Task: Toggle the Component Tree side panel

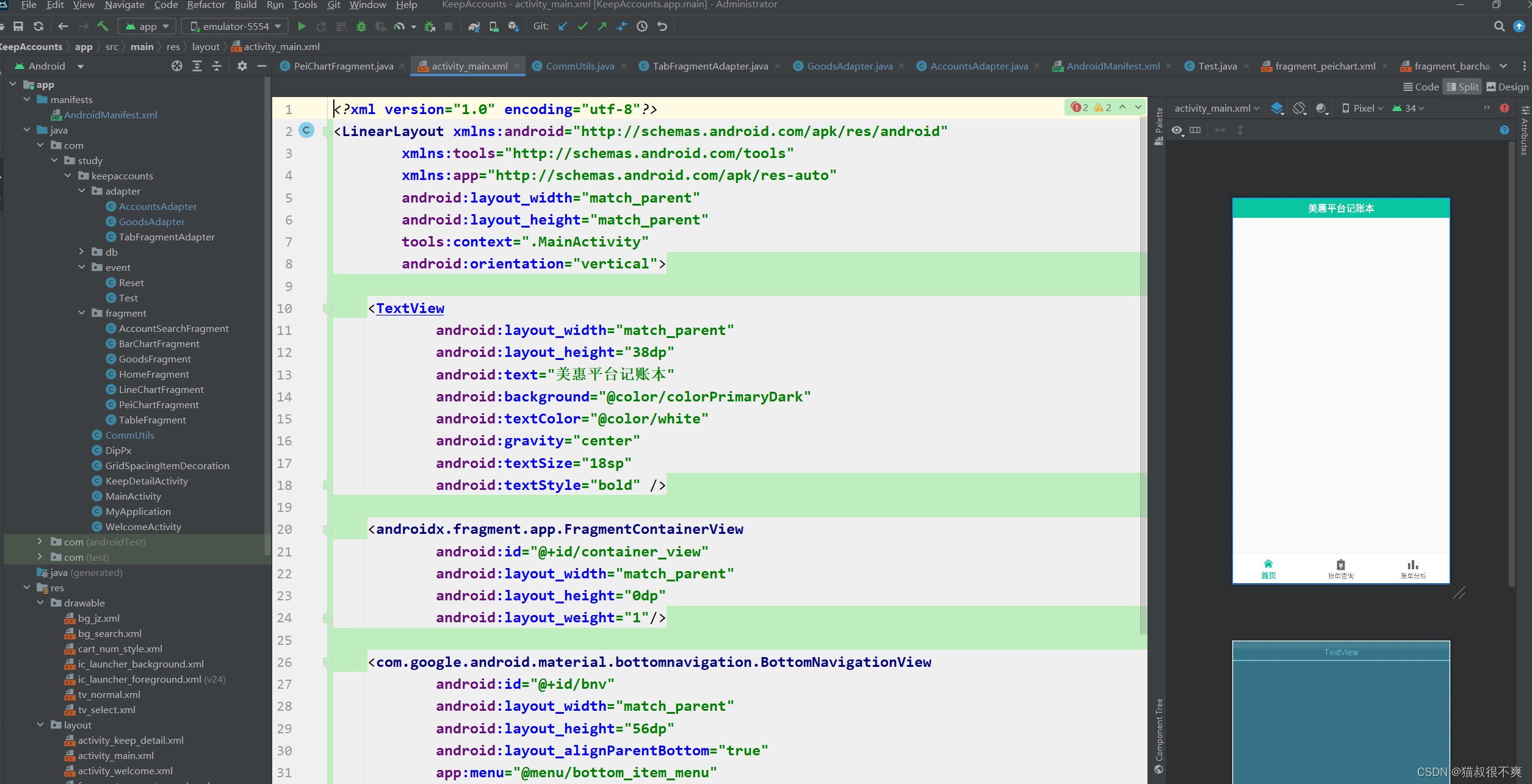Action: 1158,736
